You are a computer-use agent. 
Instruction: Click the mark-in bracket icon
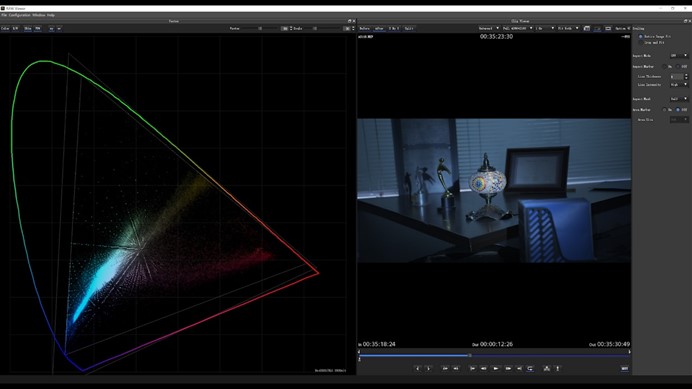[x=417, y=368]
